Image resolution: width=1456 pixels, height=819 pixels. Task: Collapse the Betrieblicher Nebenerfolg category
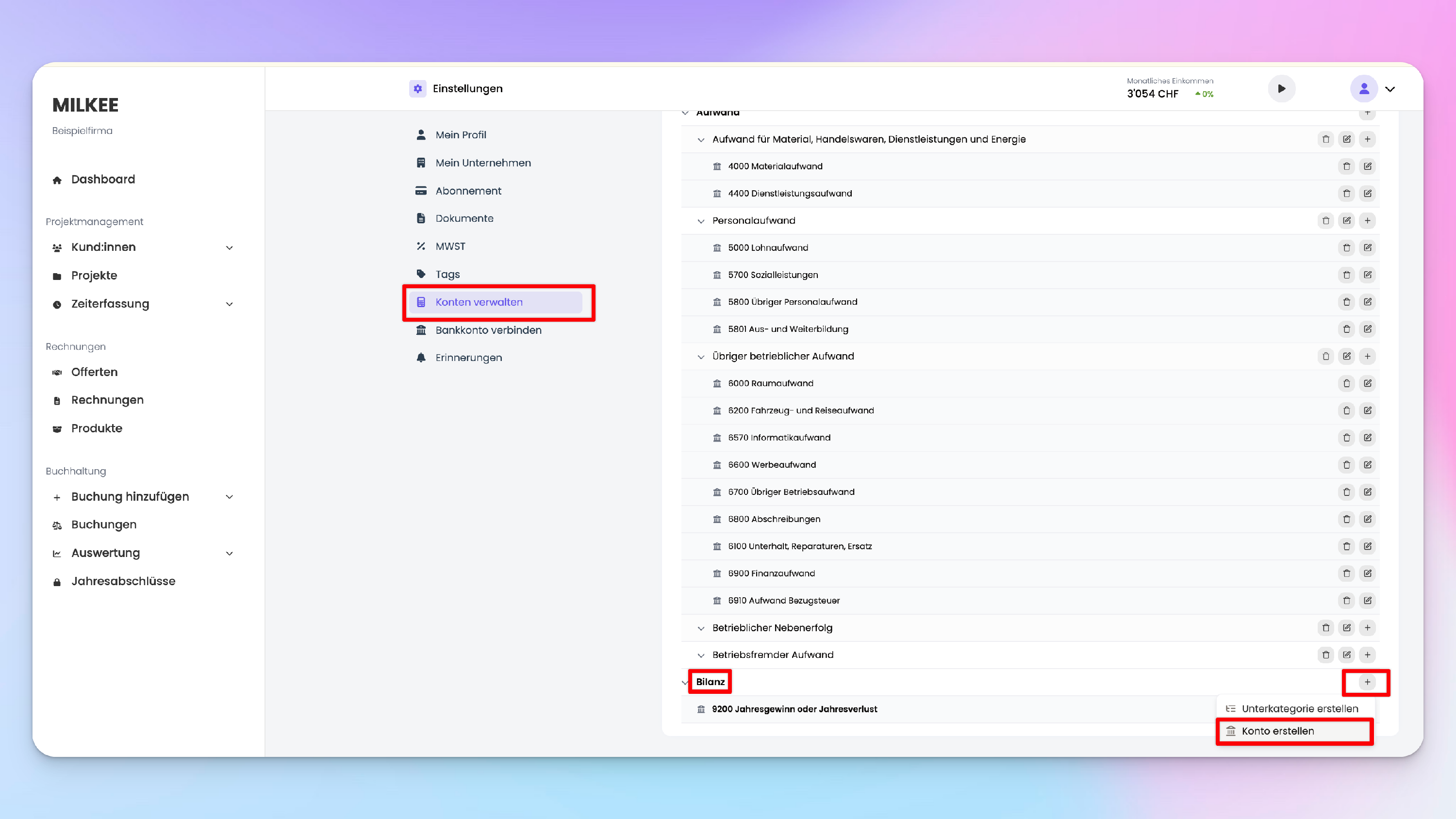701,628
